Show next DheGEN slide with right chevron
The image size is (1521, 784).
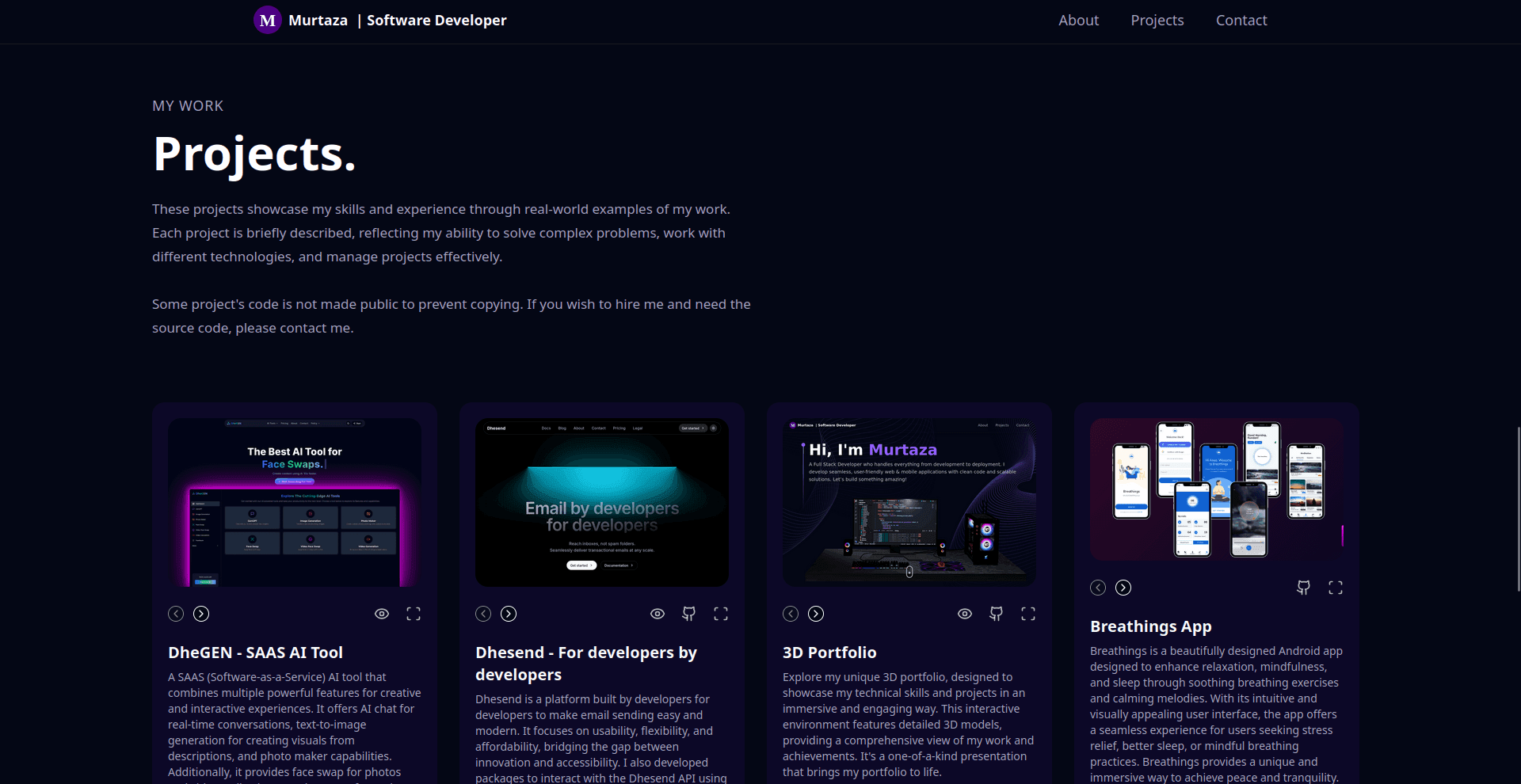pyautogui.click(x=201, y=614)
